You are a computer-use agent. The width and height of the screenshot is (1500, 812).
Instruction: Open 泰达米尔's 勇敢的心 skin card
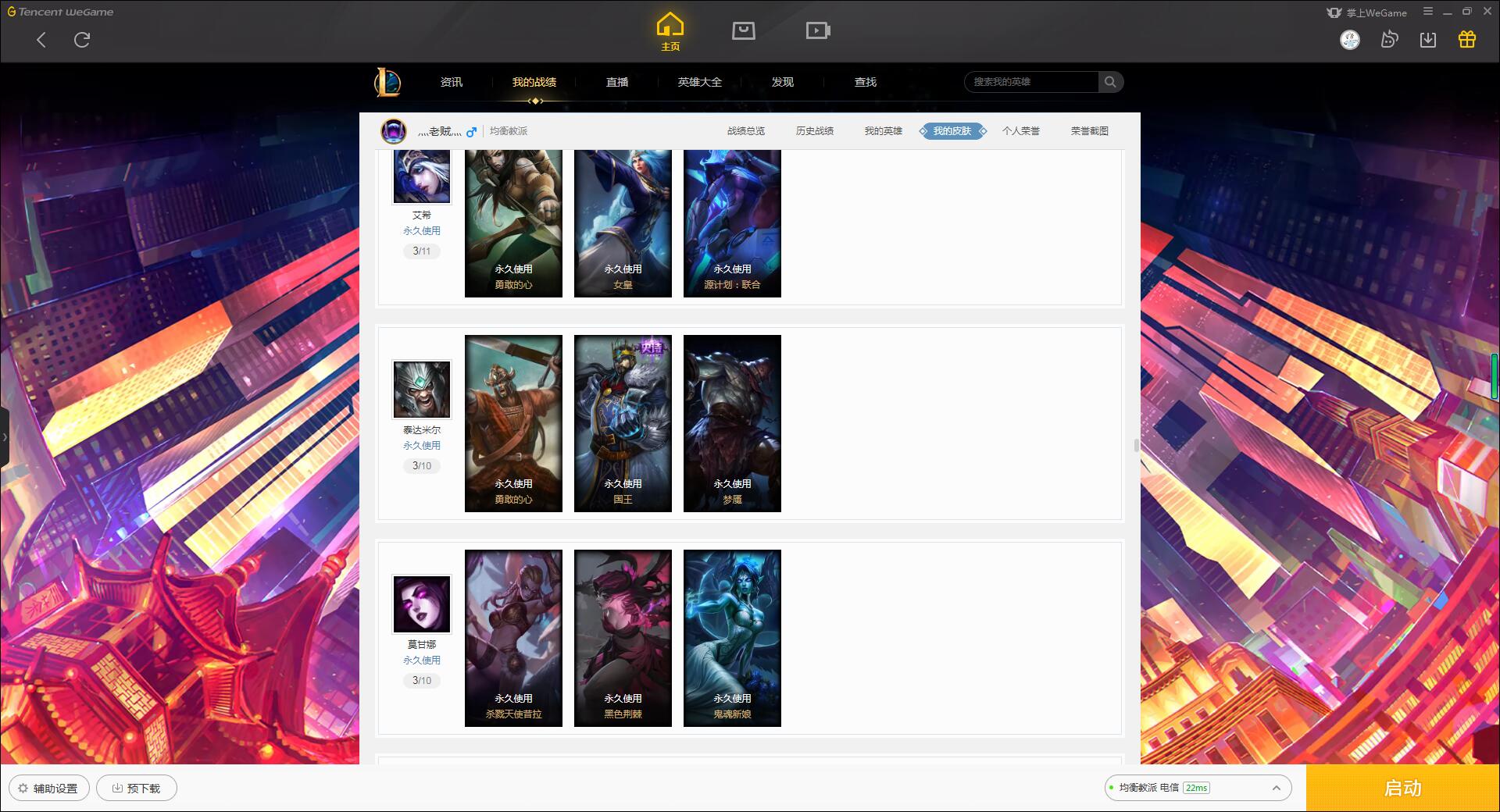pos(513,423)
